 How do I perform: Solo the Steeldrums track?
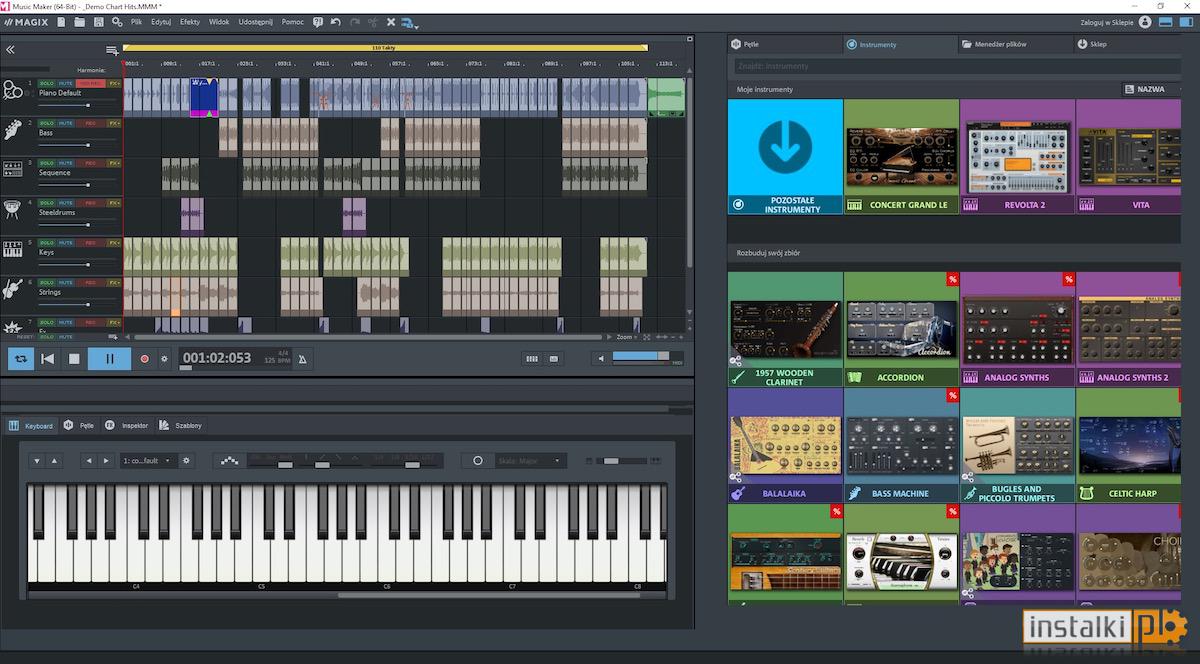click(x=46, y=203)
